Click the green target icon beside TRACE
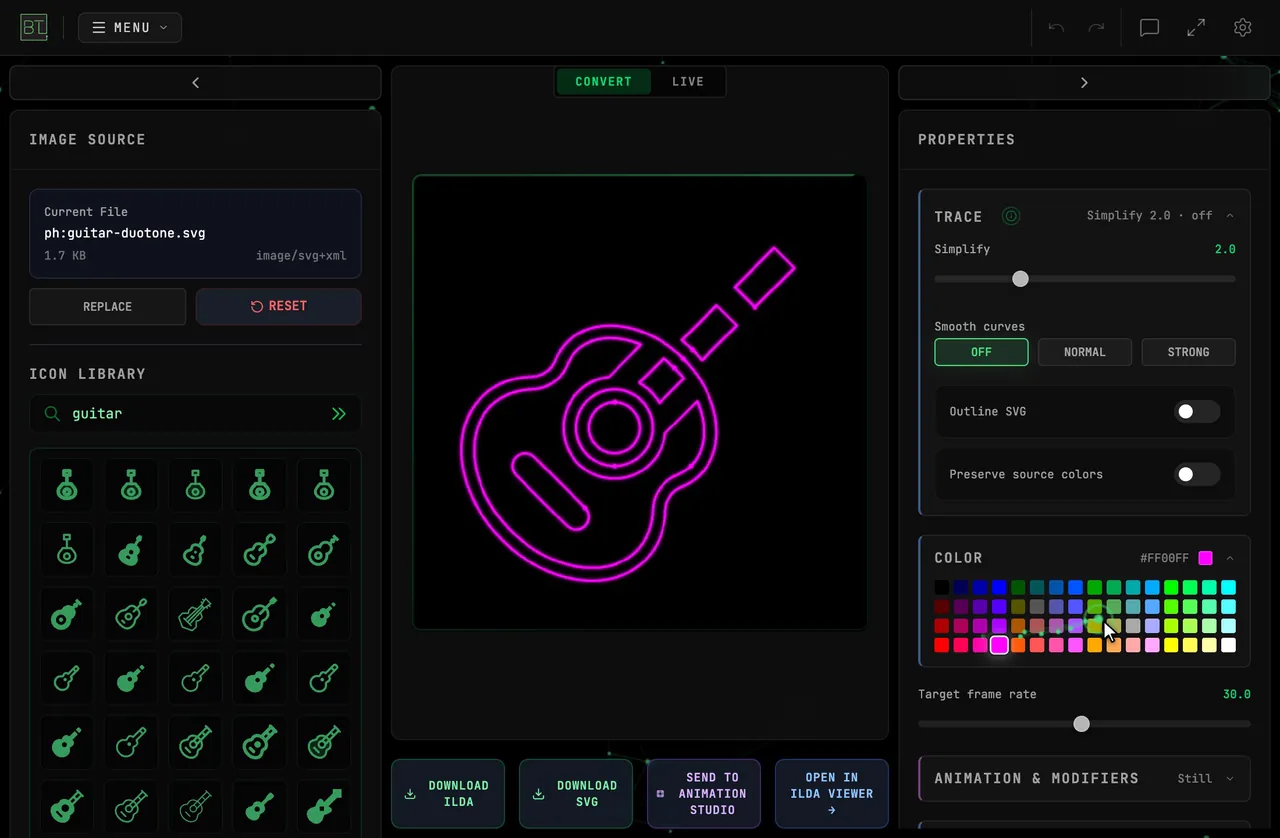 point(1011,216)
